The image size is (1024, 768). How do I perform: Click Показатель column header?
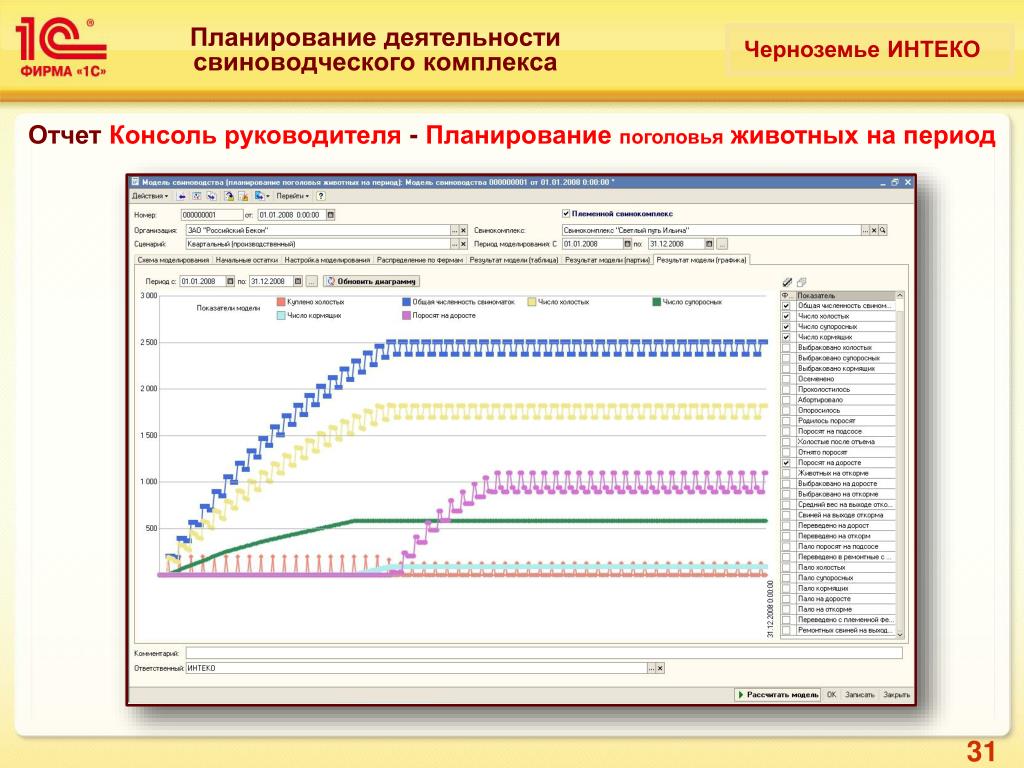(x=845, y=295)
